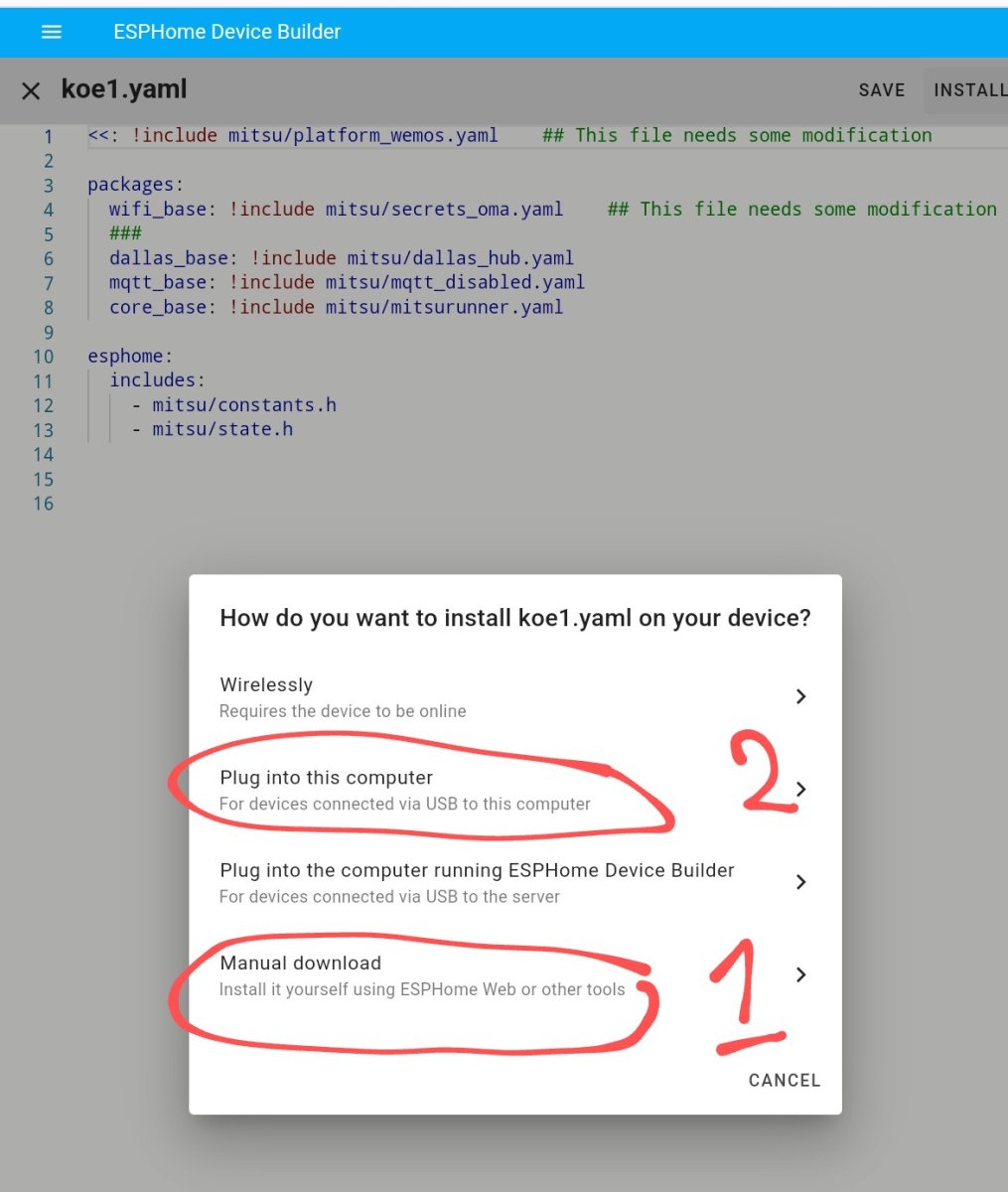
Task: Click the SAVE button
Action: click(x=882, y=90)
